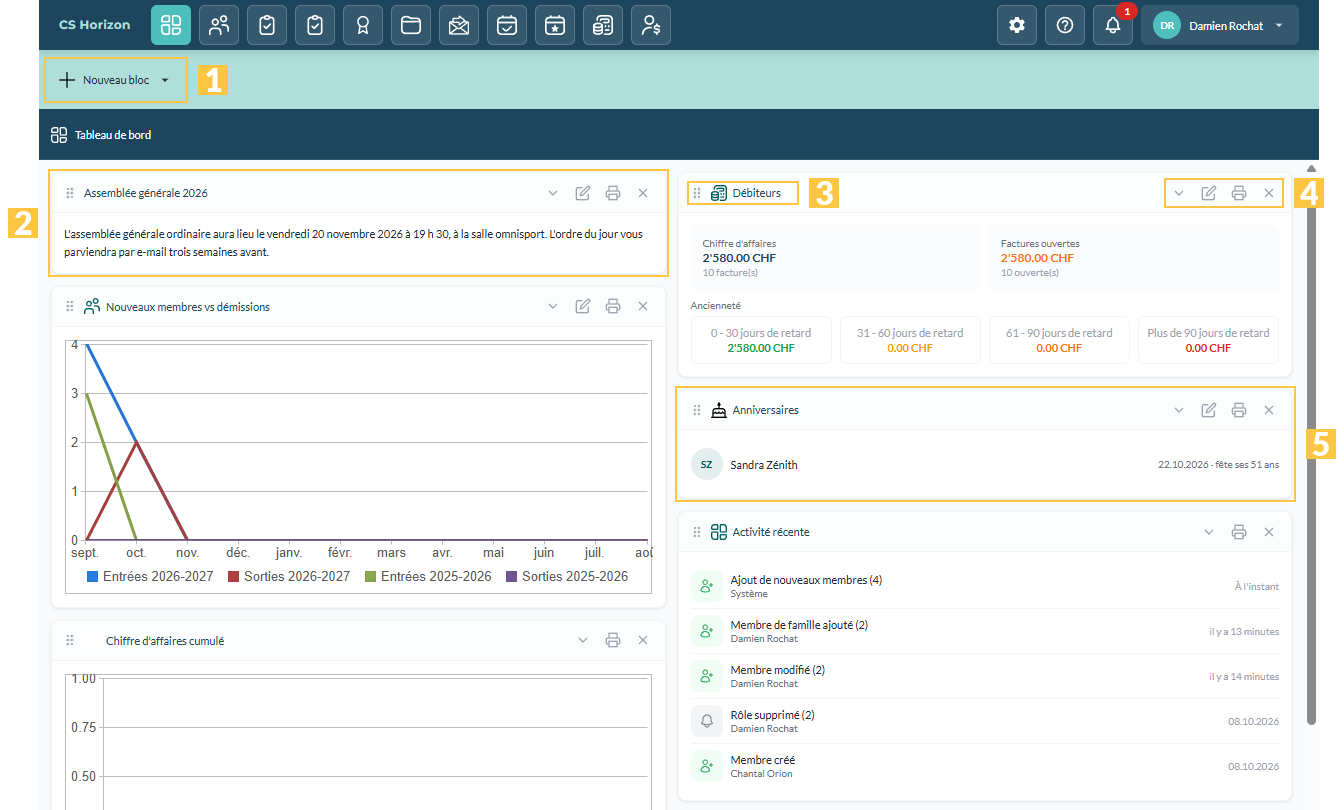
Task: Collapse the Assemblée générale 2026 block
Action: point(553,193)
